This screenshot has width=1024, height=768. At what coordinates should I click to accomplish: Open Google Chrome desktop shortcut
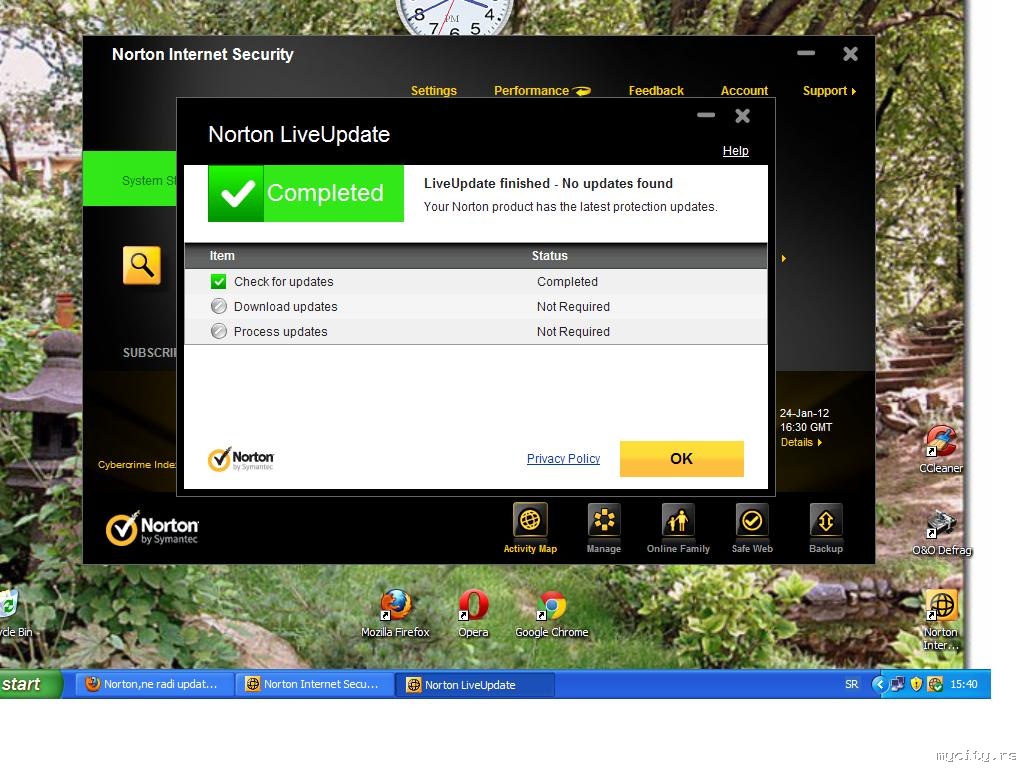(551, 613)
